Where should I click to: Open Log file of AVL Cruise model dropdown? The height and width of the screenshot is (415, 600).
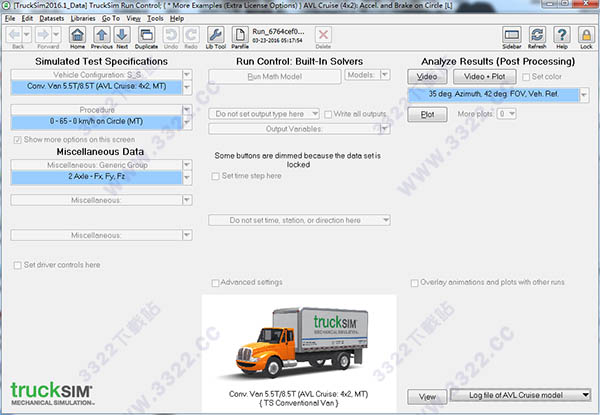pos(521,395)
